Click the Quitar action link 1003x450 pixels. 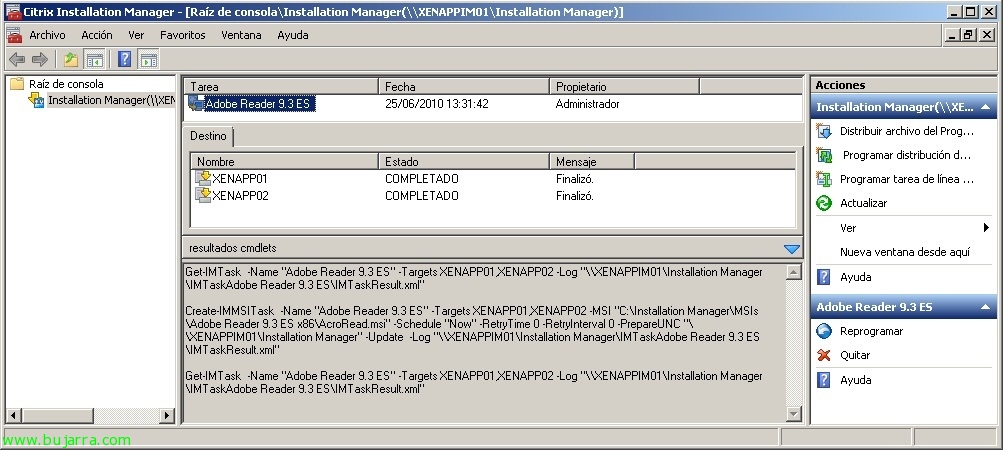(x=855, y=355)
